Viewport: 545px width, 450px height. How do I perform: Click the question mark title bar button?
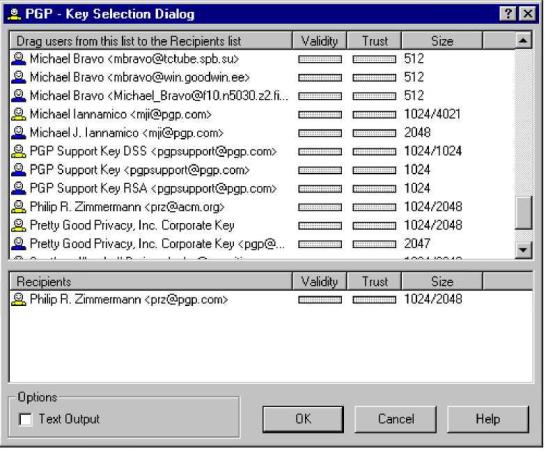pyautogui.click(x=507, y=14)
